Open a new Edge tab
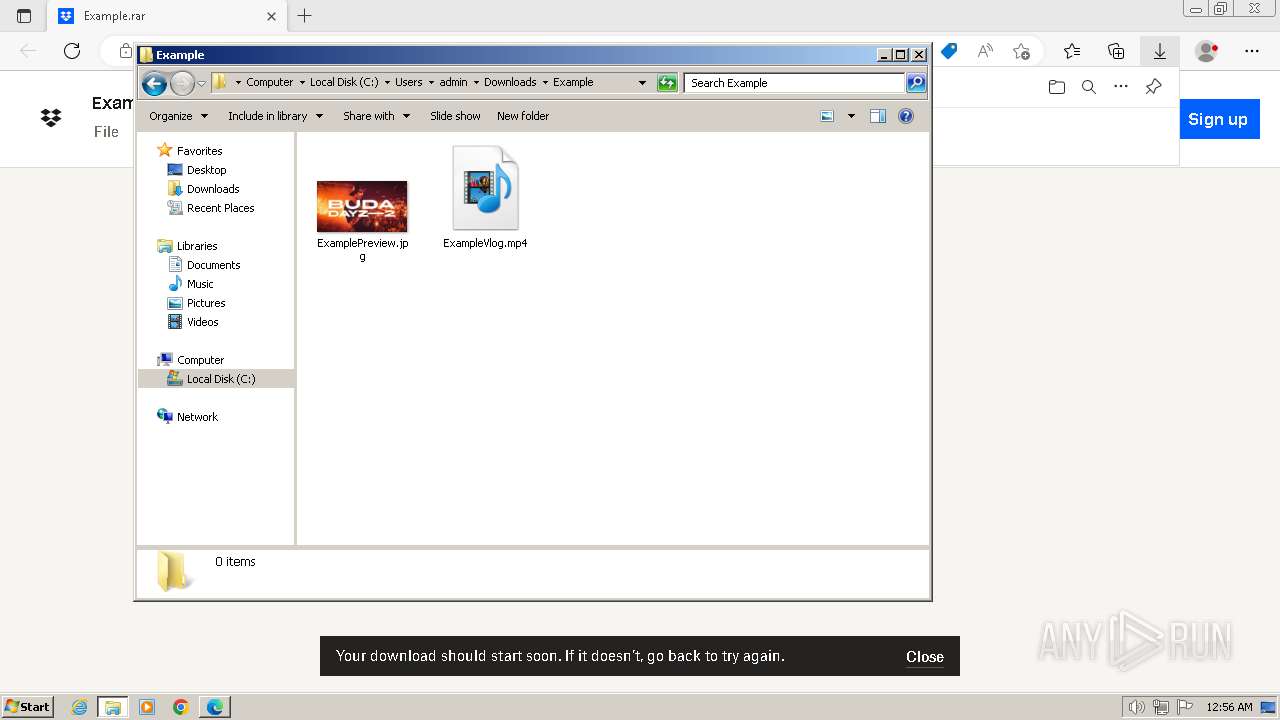The image size is (1280, 720). (x=305, y=16)
